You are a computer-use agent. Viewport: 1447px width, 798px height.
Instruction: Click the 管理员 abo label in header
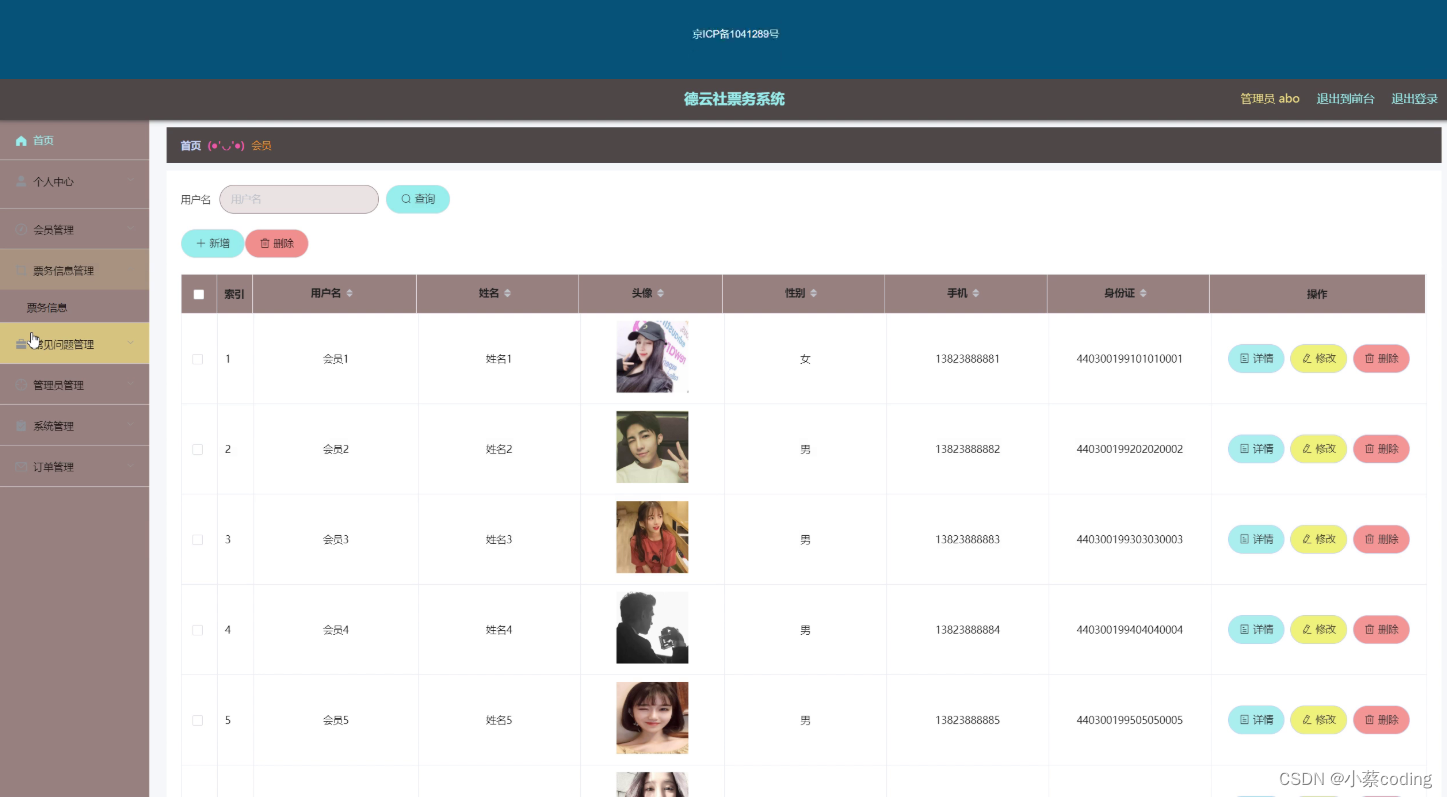tap(1270, 99)
